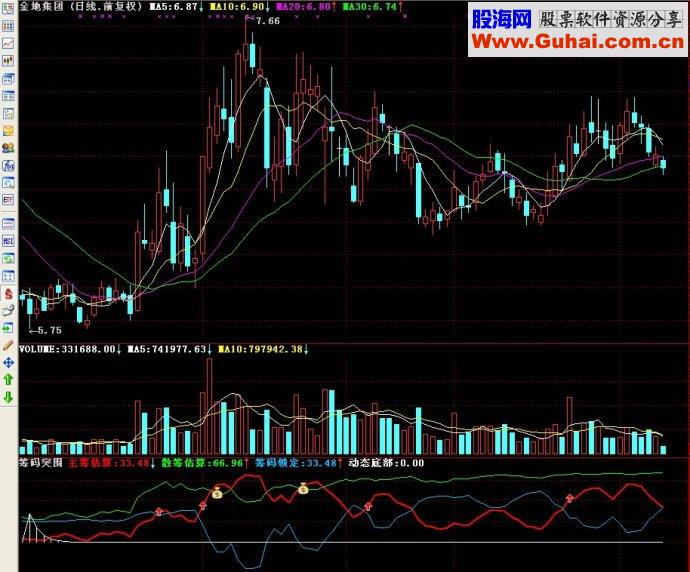Click the stock title 金地集团 (日线,前复权)
This screenshot has width=690, height=572.
81,7
